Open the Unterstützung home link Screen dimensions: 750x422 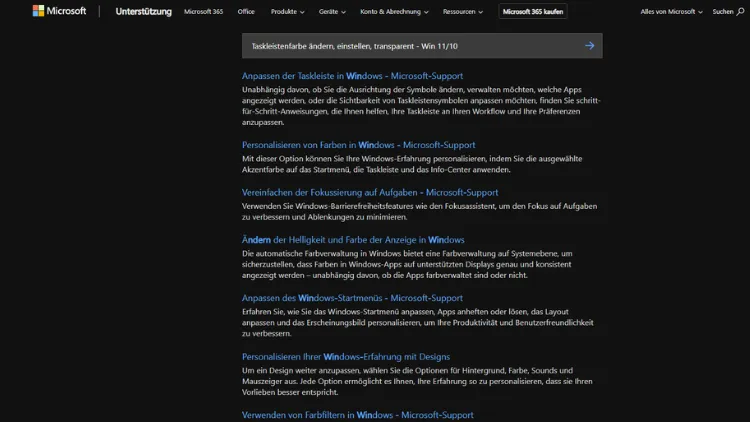pos(143,11)
